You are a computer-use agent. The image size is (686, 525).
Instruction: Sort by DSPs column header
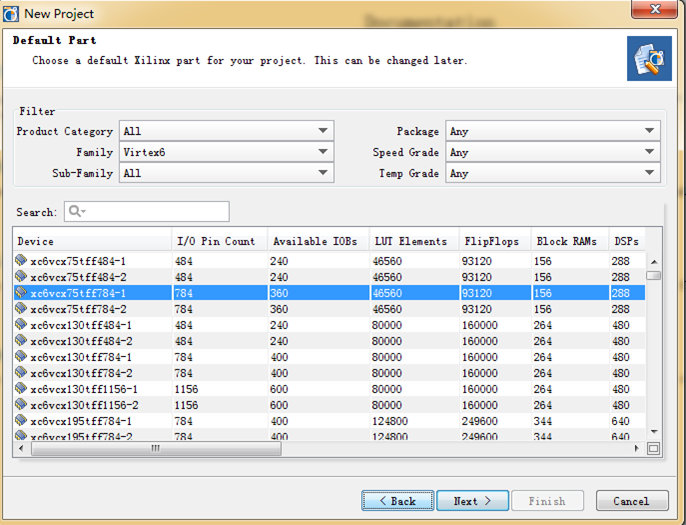(x=627, y=241)
